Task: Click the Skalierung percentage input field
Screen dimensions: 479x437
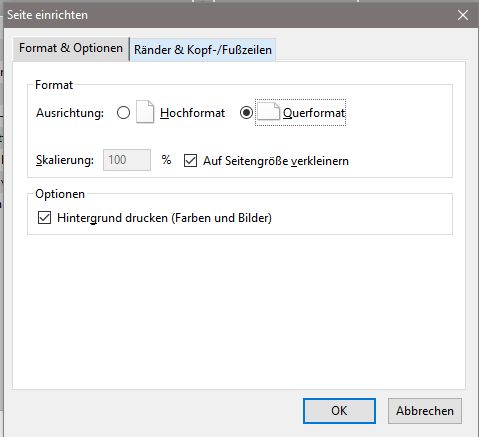Action: 127,160
